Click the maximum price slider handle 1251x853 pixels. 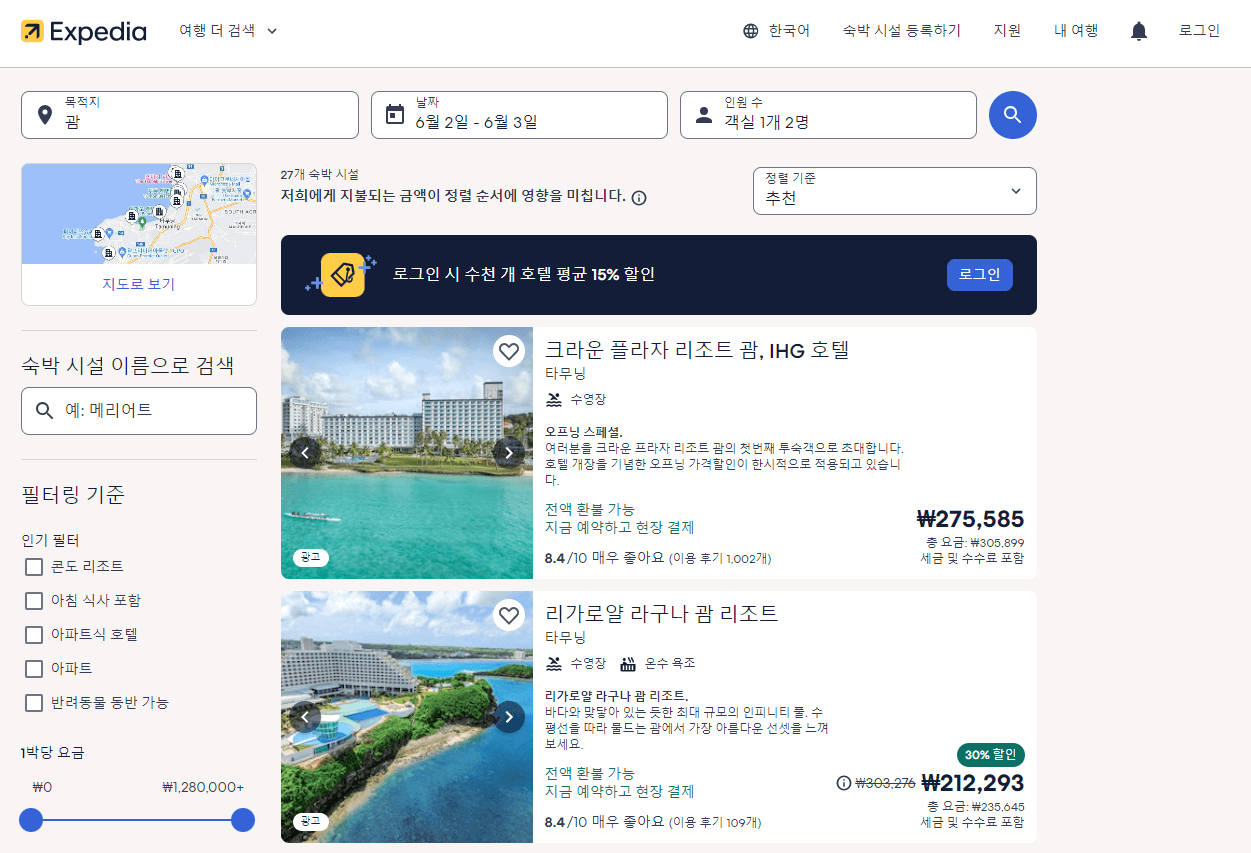click(243, 820)
